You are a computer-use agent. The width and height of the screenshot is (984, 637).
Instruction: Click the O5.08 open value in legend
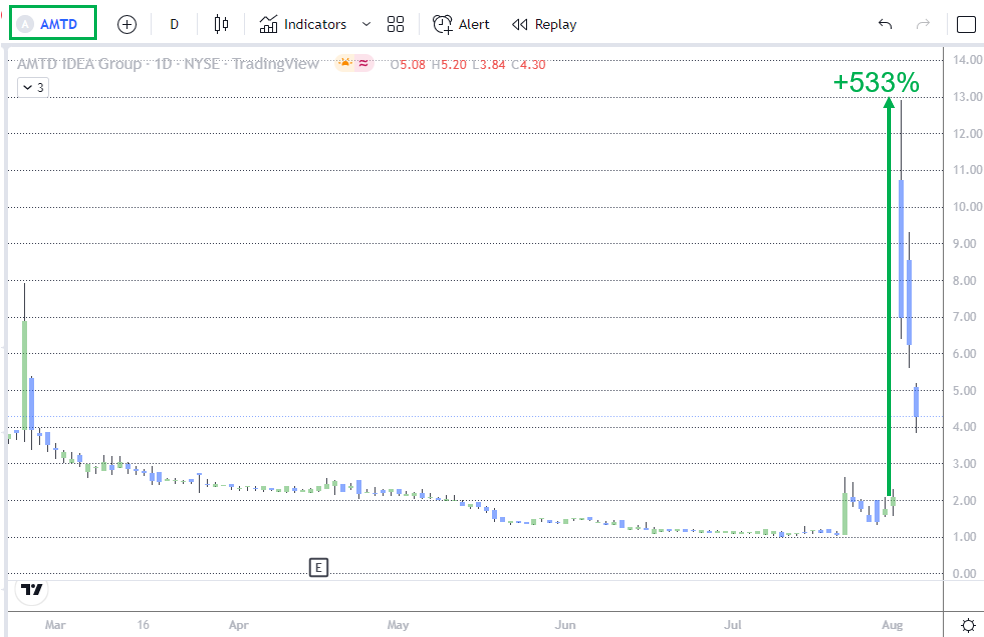coord(408,64)
